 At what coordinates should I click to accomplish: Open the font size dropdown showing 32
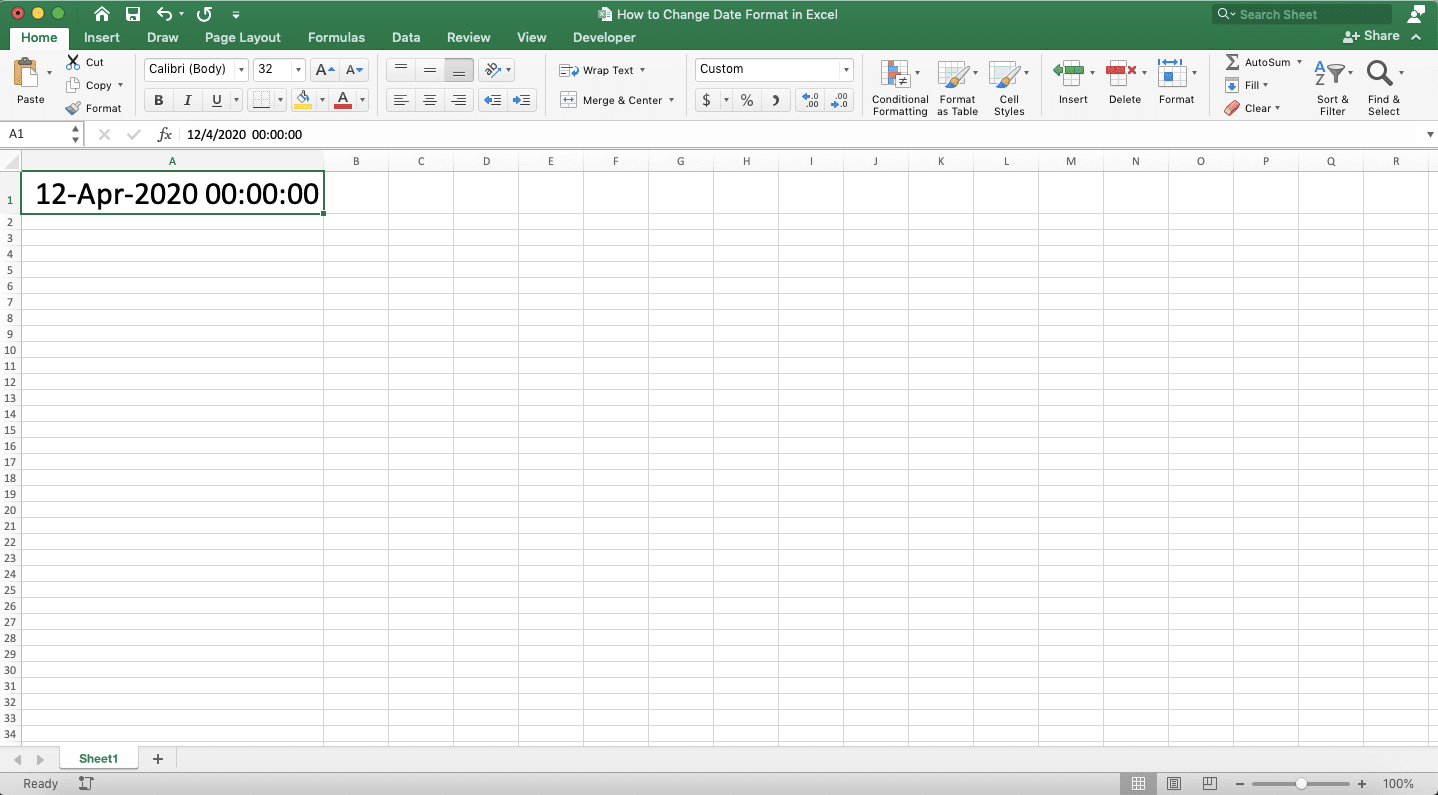(298, 70)
